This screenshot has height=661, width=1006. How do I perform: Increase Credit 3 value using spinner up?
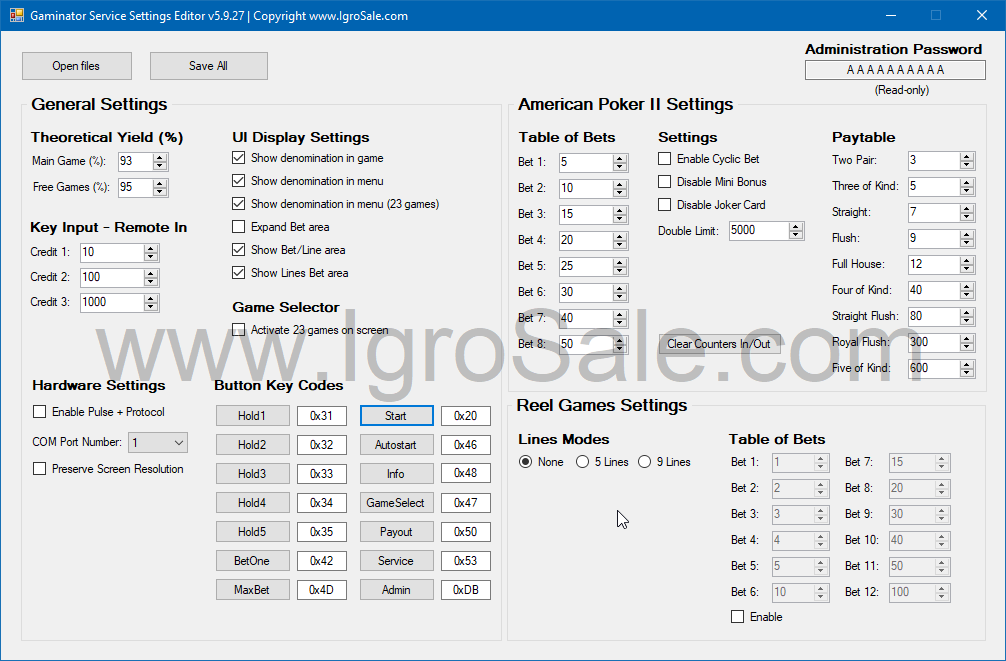(151, 298)
